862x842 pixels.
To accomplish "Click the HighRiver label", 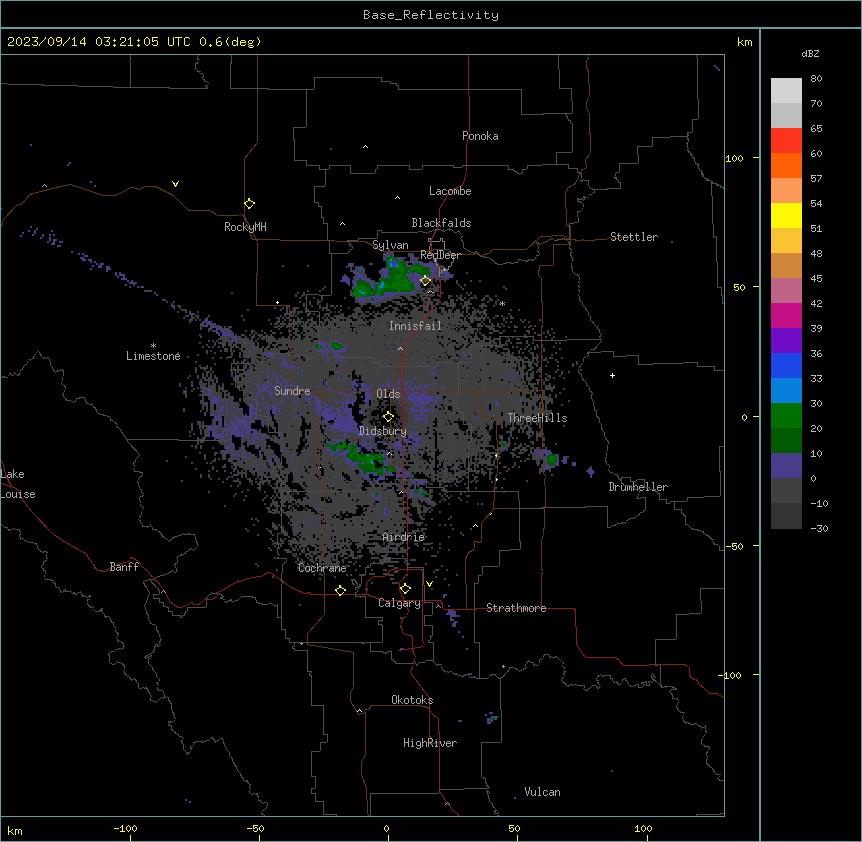I will pyautogui.click(x=430, y=743).
